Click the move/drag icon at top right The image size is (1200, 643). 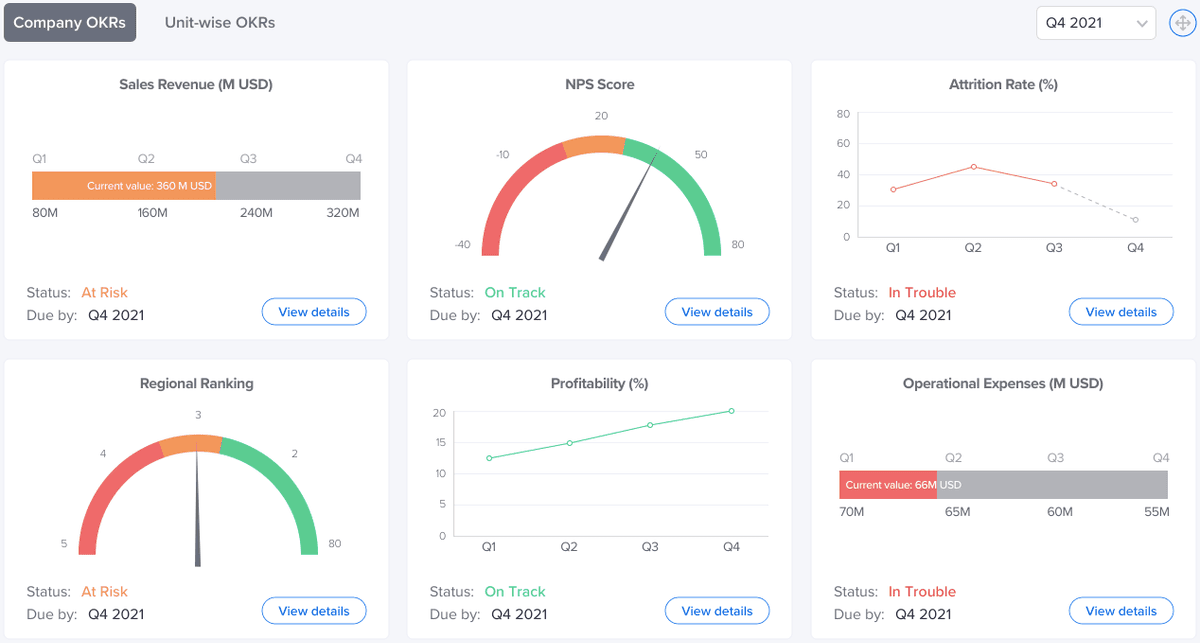tap(1183, 23)
